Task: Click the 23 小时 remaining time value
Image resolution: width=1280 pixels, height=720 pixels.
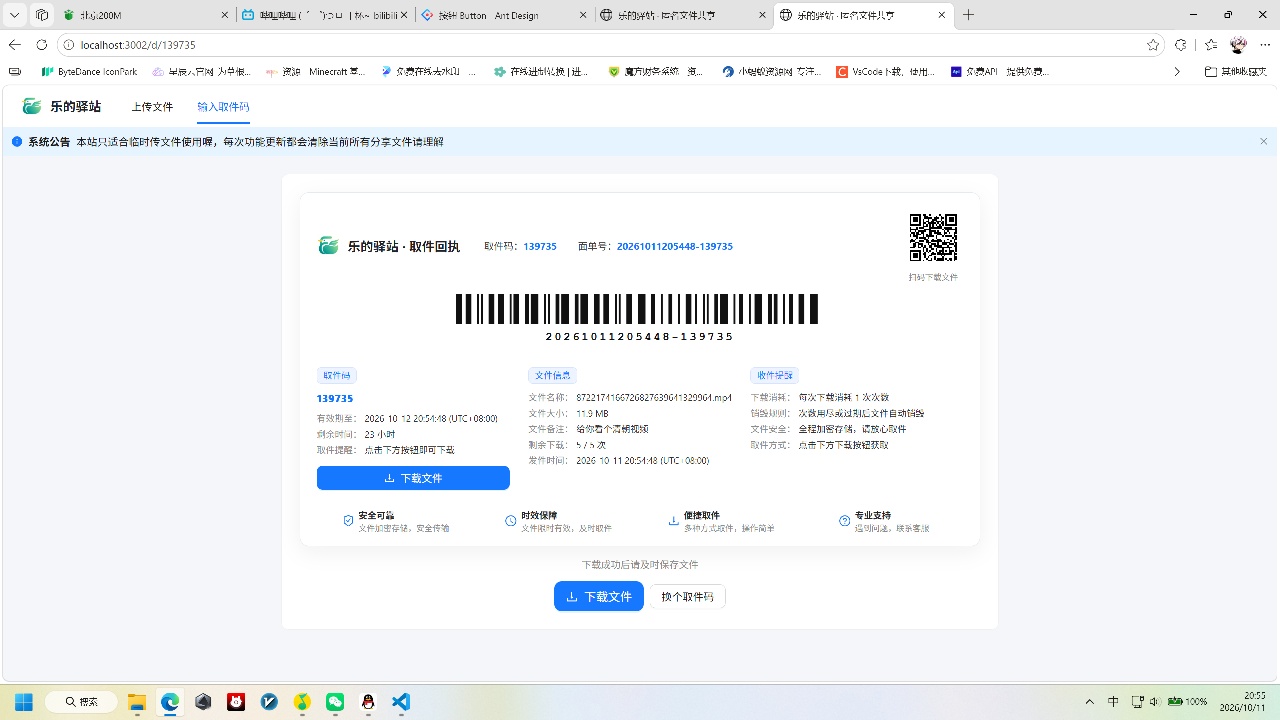Action: [380, 434]
